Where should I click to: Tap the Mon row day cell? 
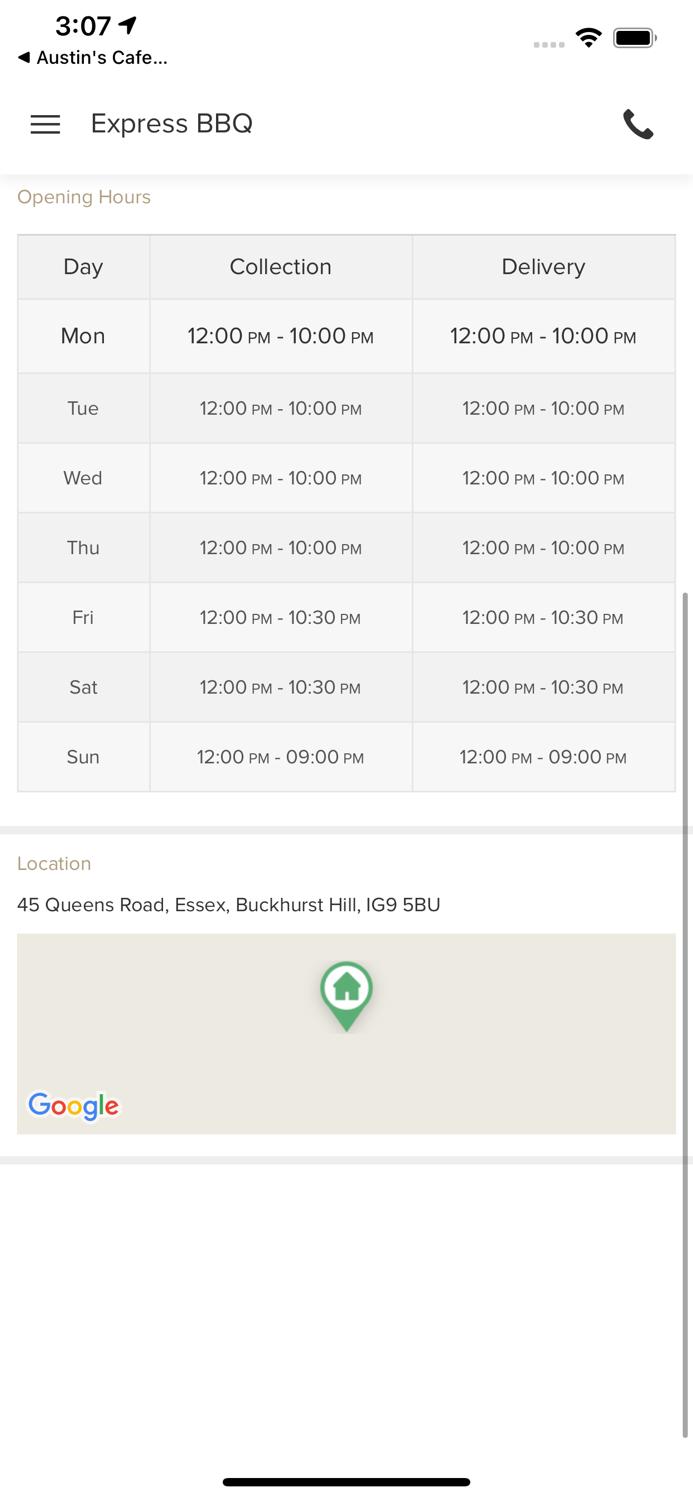(83, 336)
